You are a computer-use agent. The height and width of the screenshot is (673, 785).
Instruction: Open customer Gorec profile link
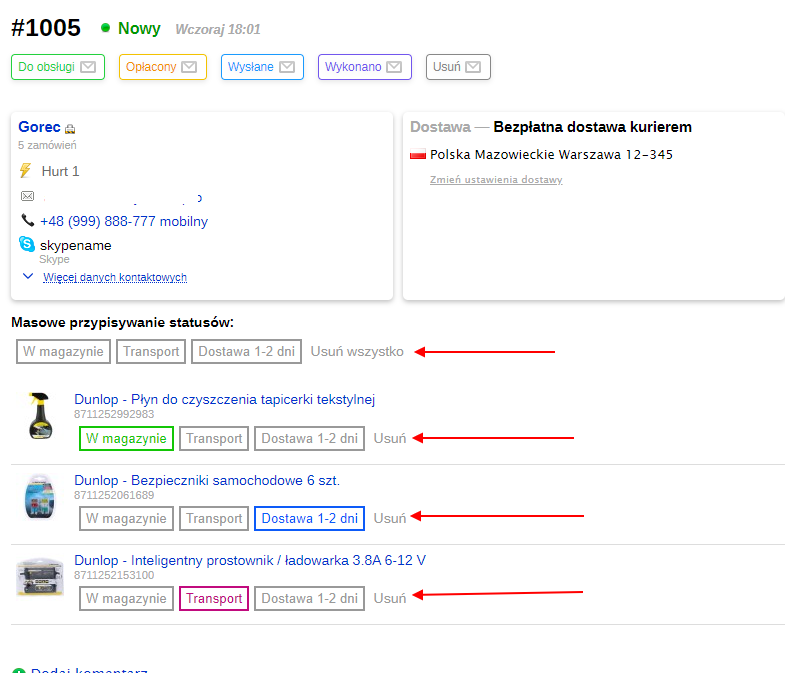pyautogui.click(x=39, y=127)
